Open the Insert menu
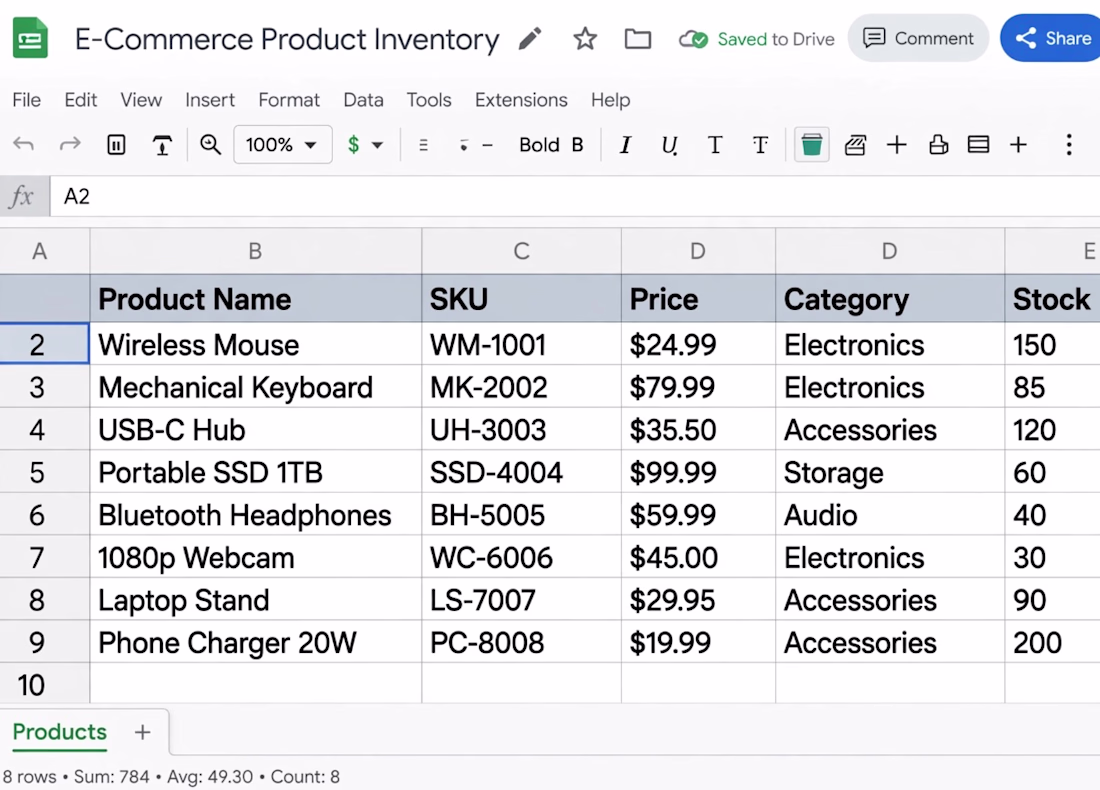Screen dimensions: 1100x790 coord(210,100)
